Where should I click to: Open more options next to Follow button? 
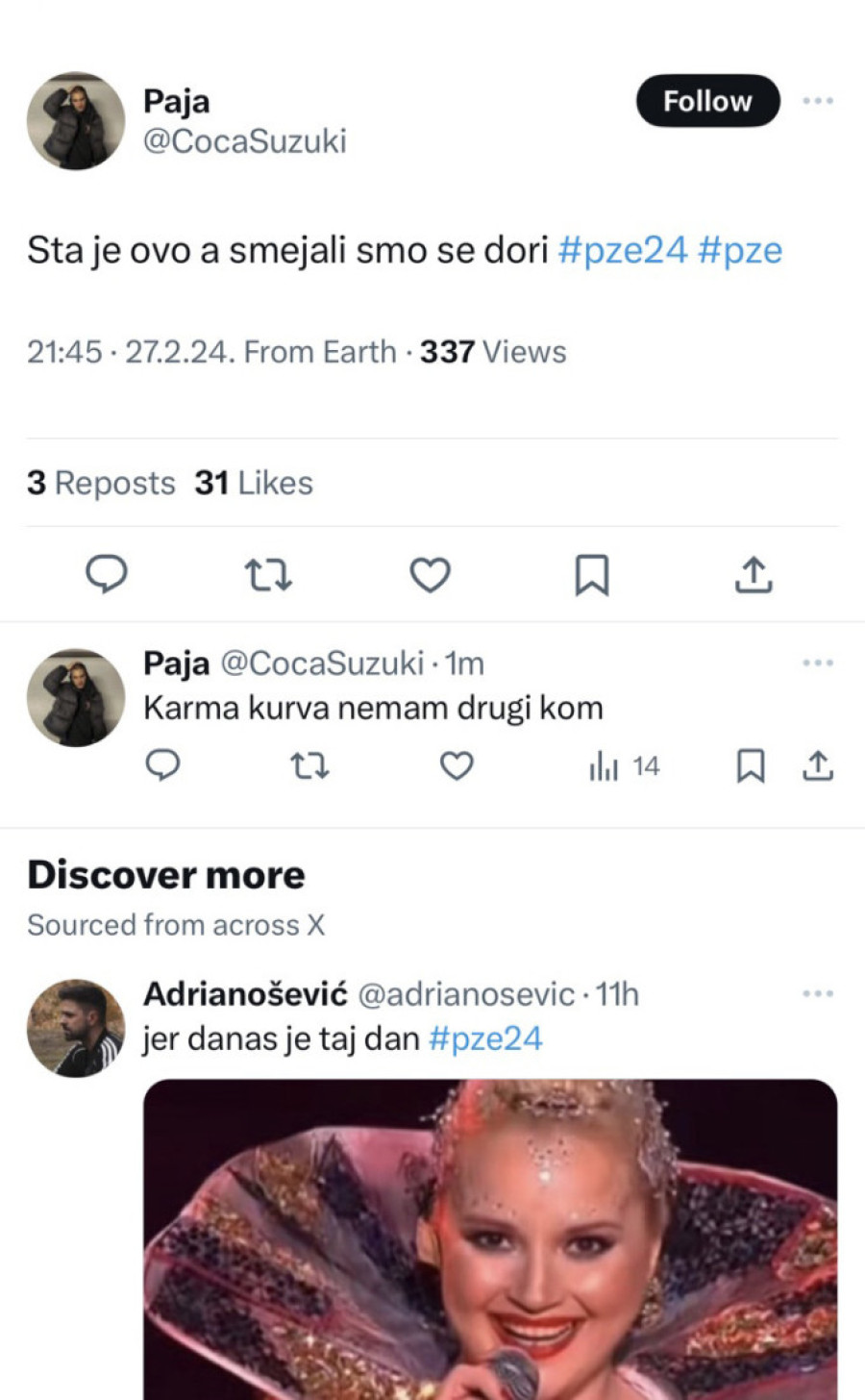[x=817, y=101]
